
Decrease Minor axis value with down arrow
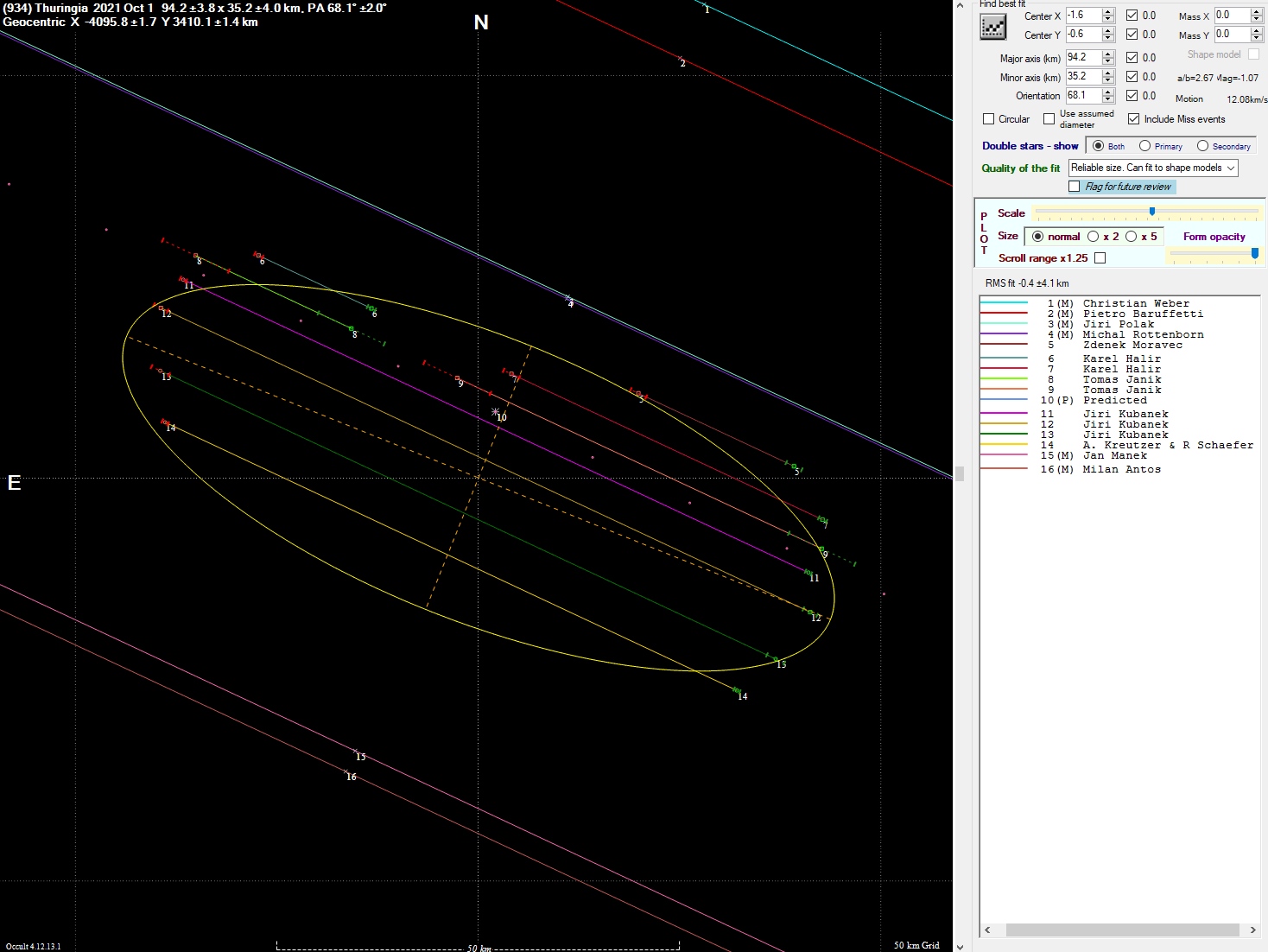1108,80
